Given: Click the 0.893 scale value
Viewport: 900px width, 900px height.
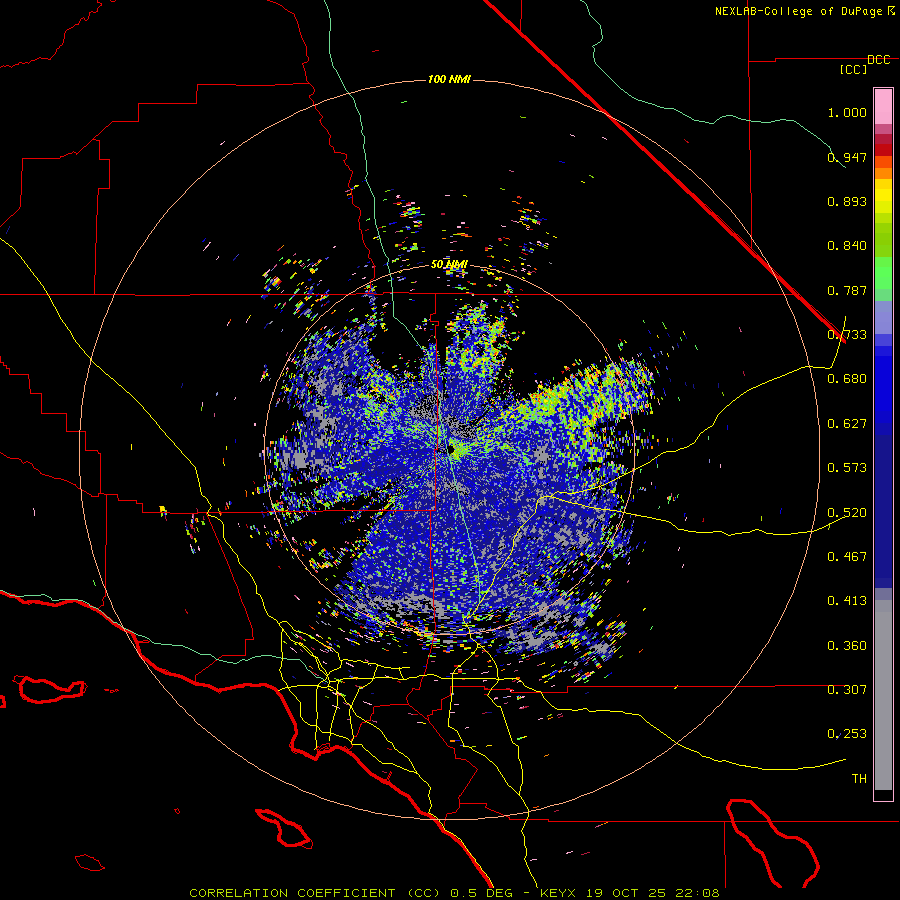Looking at the screenshot, I should 847,201.
